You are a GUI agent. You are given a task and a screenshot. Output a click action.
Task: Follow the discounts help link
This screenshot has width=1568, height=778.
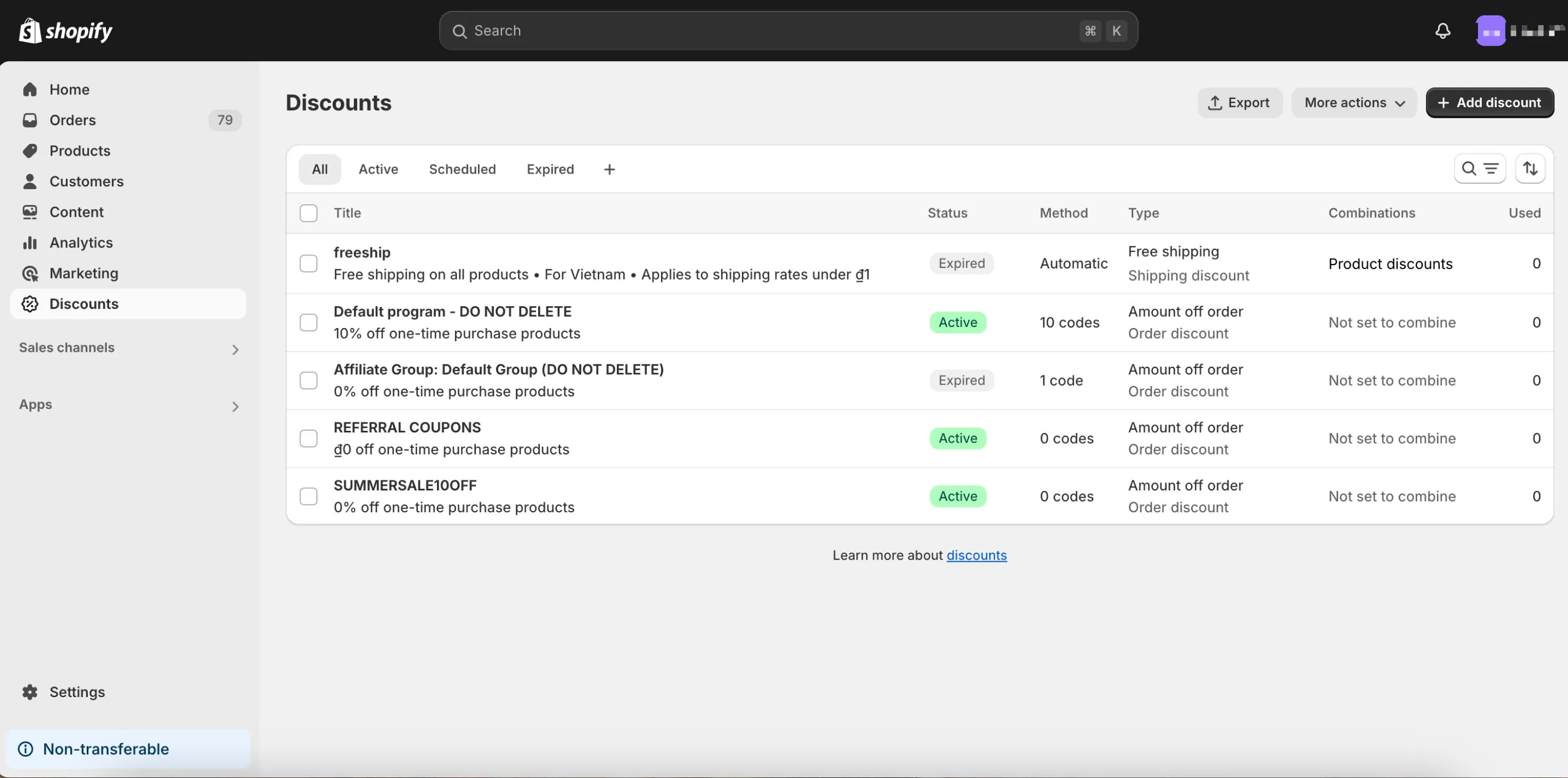pyautogui.click(x=976, y=555)
